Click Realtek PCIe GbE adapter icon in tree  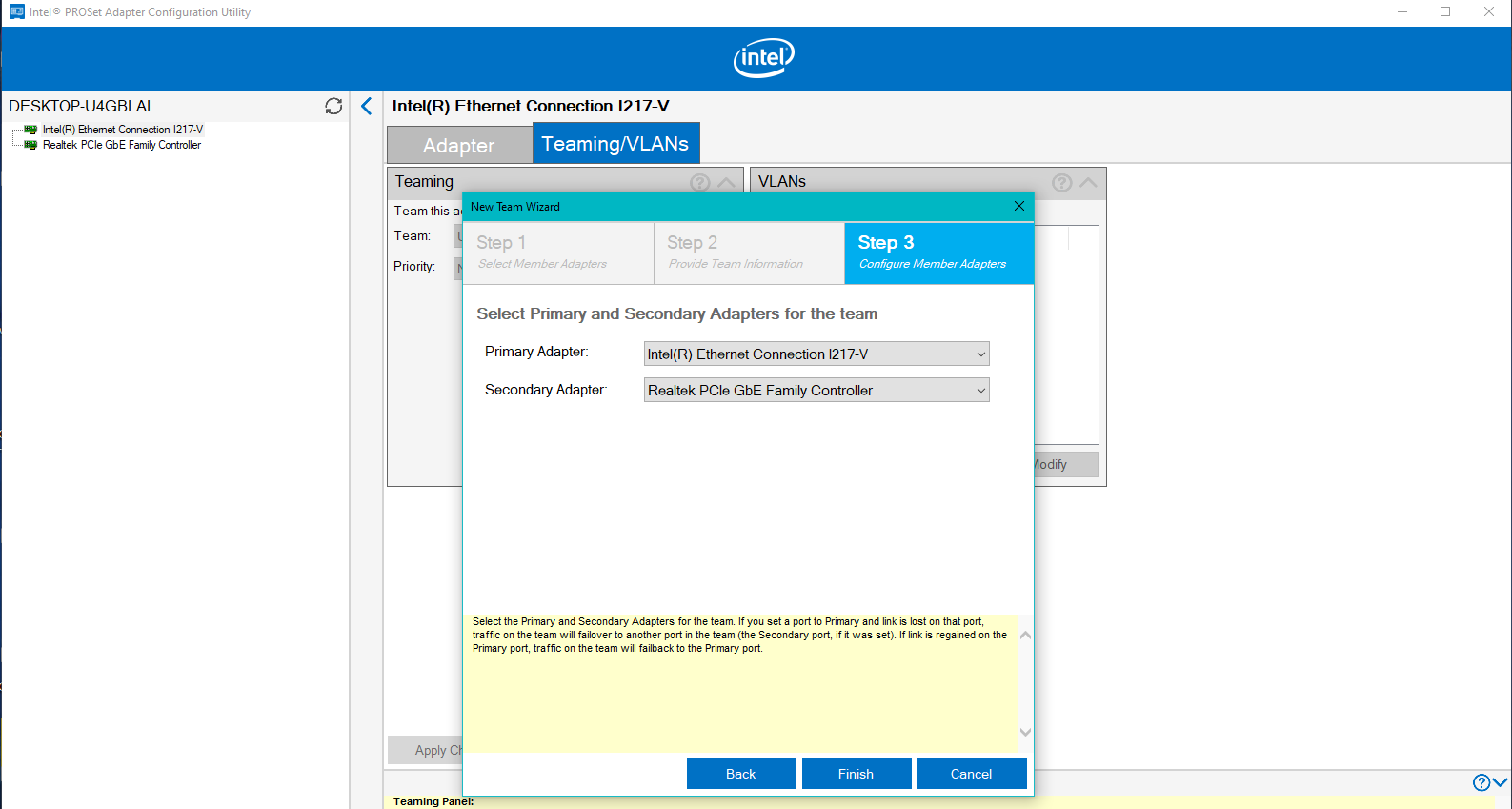coord(30,145)
